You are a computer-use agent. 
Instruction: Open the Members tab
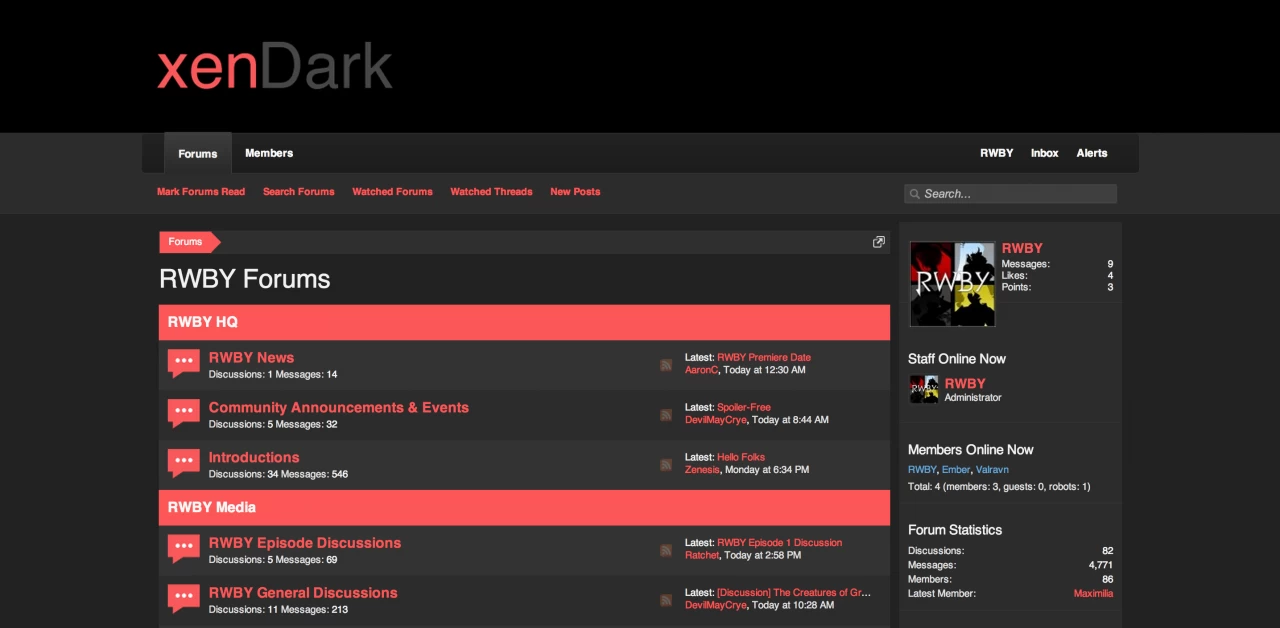point(269,153)
